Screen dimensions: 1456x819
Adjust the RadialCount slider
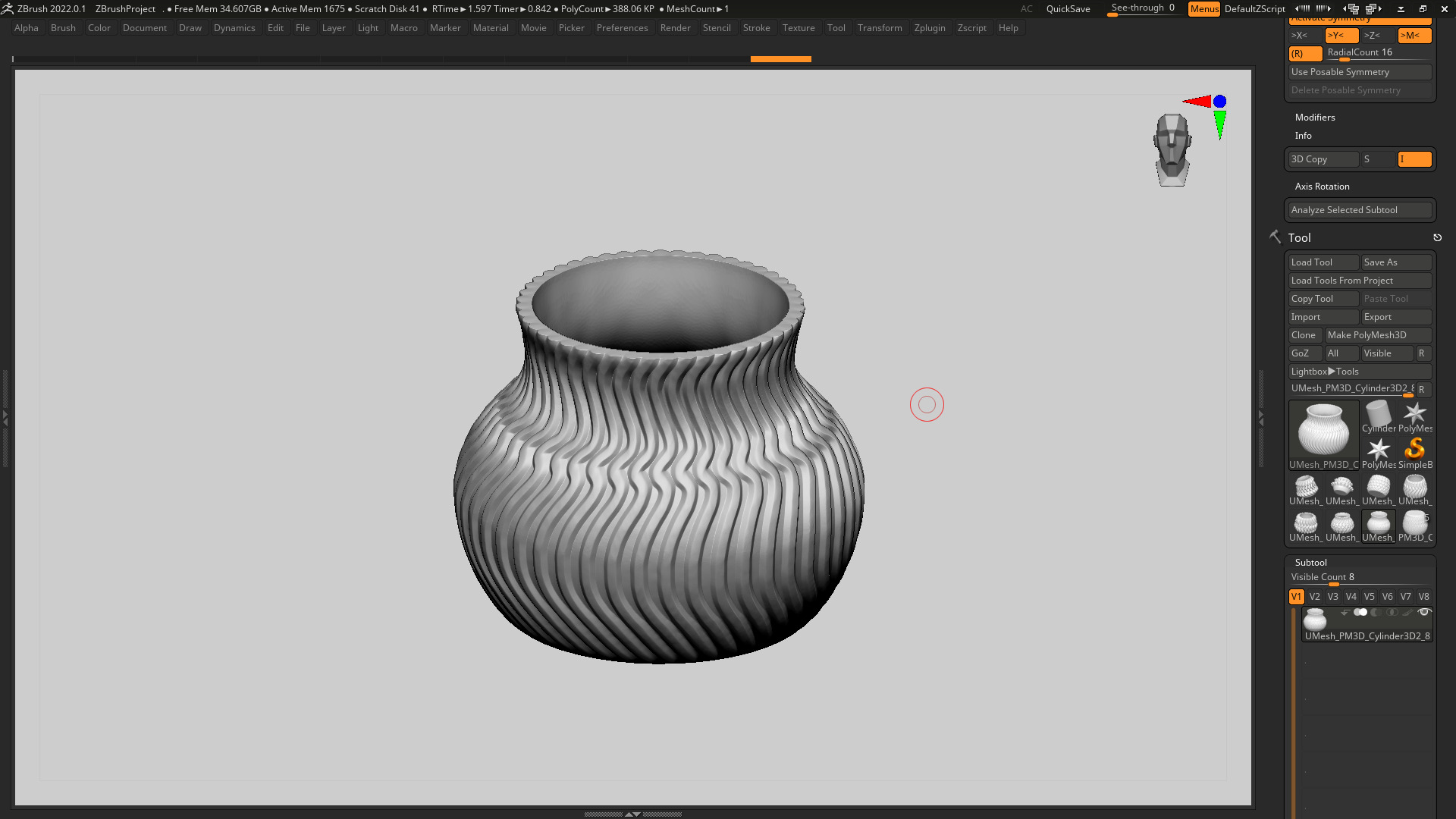(1379, 54)
